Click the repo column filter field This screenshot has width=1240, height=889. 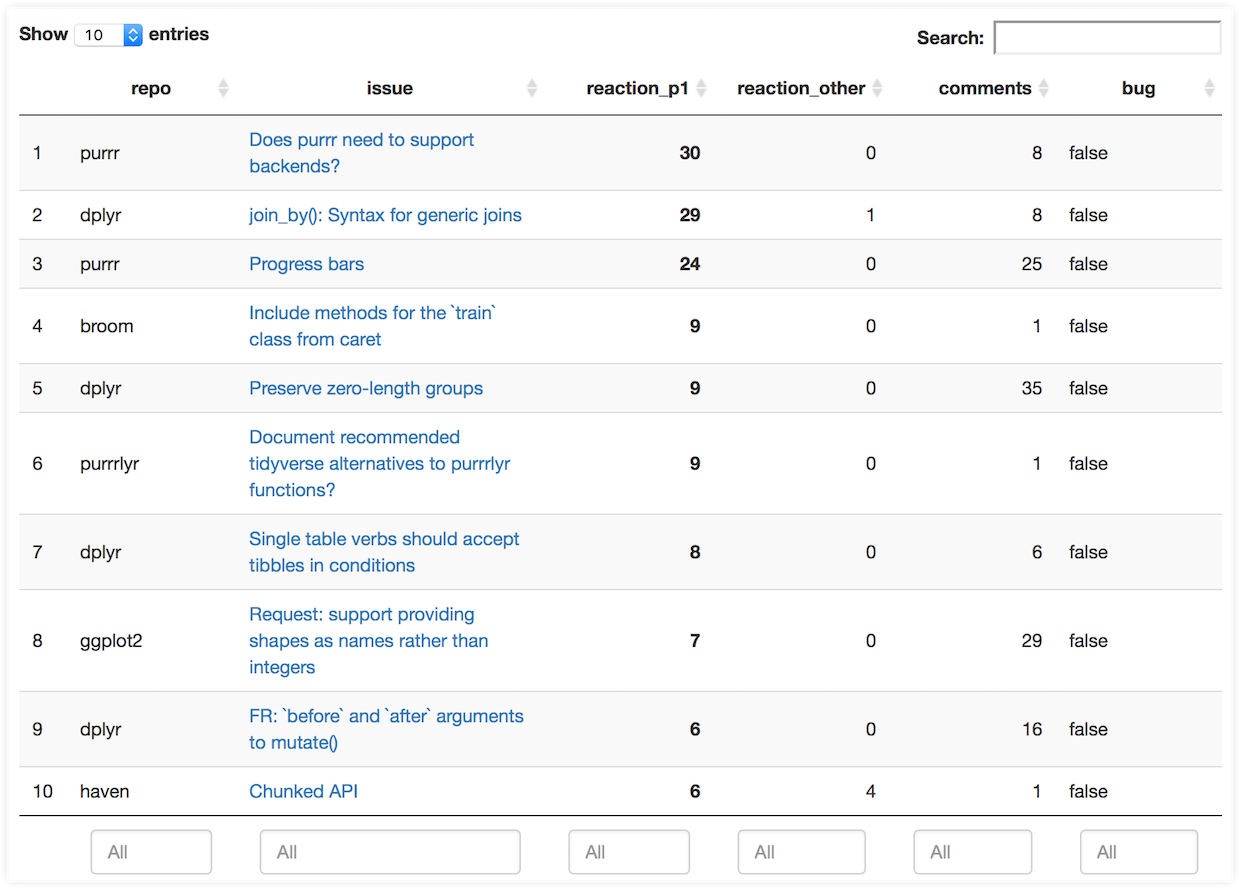(x=151, y=852)
